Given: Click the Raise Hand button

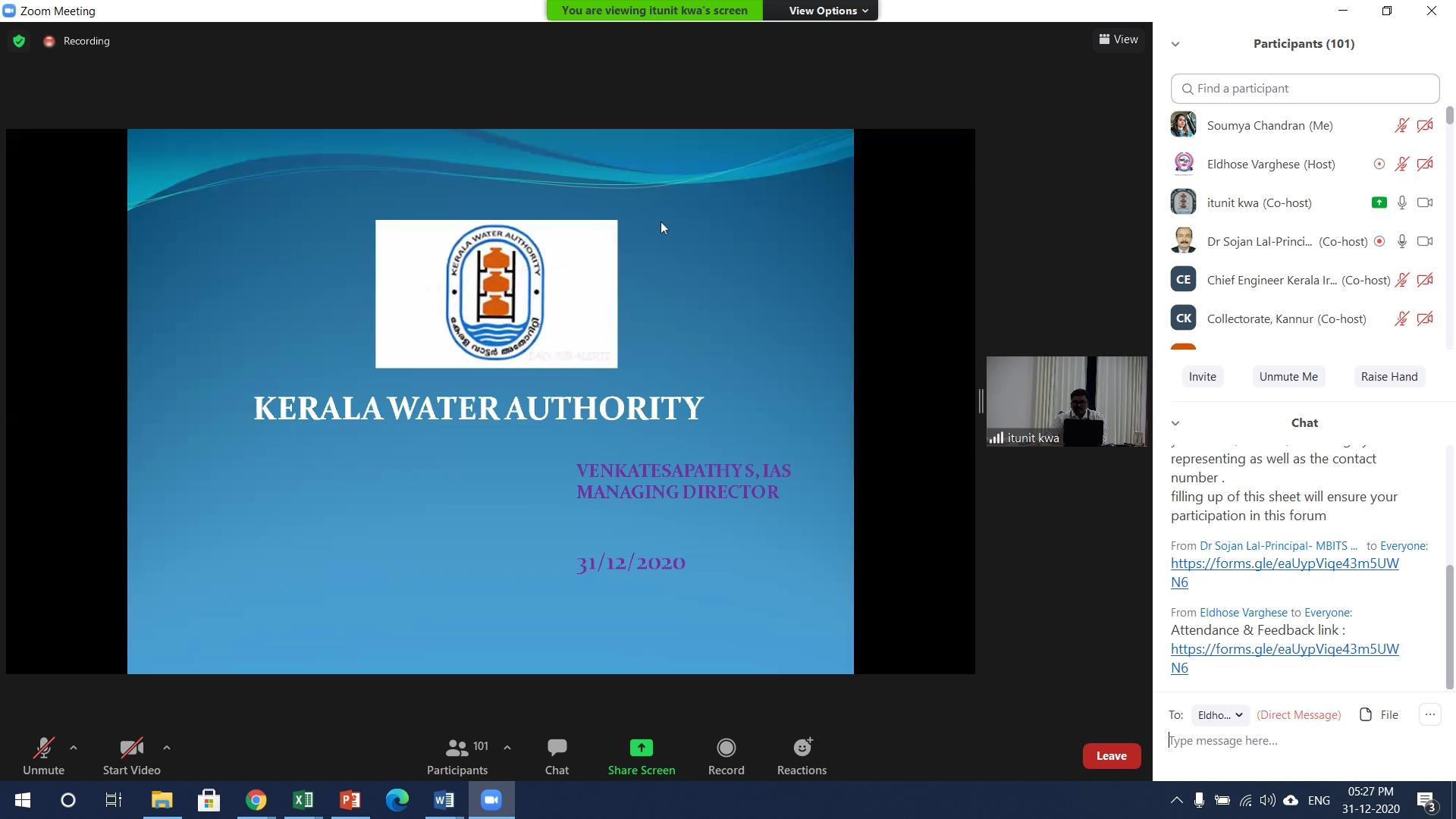Looking at the screenshot, I should [1389, 377].
